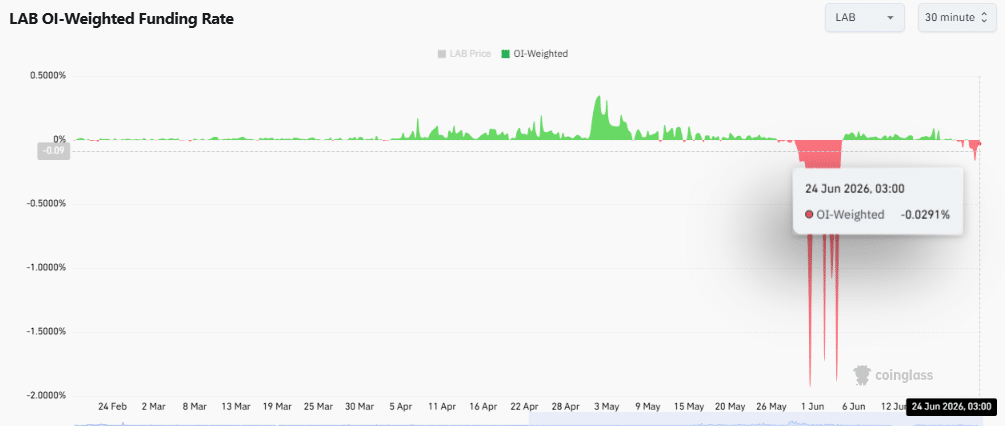Click the LAB OI-Weighted Funding Rate title

[x=121, y=19]
